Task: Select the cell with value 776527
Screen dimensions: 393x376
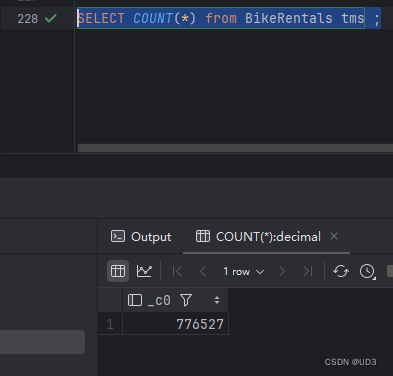Action: 176,324
